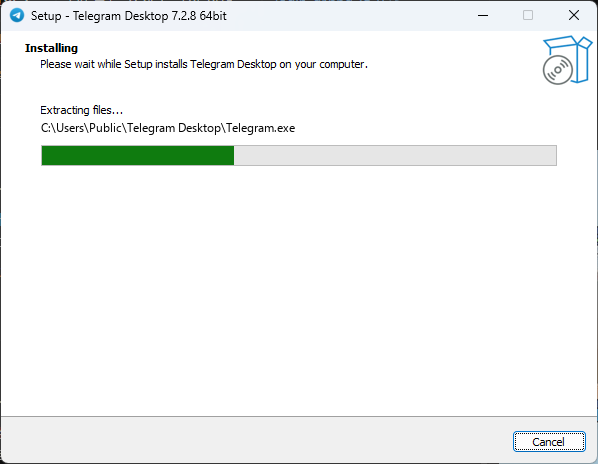
Task: Click the Telegram logo in title bar
Action: 17,16
